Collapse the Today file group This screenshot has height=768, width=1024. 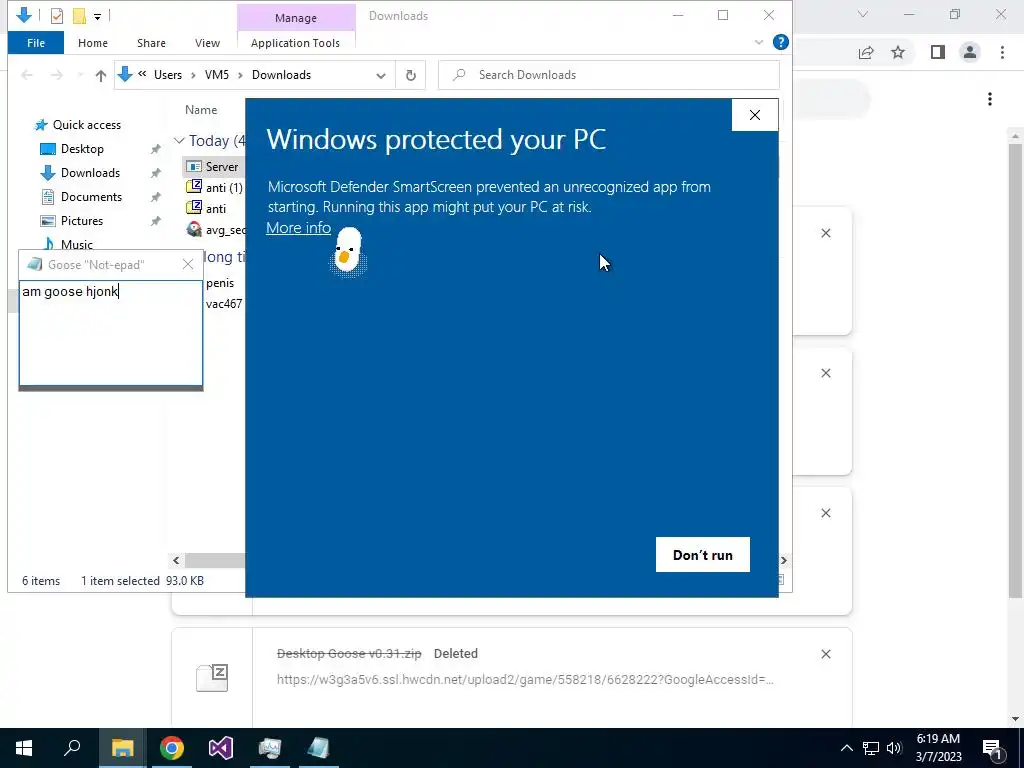click(179, 140)
